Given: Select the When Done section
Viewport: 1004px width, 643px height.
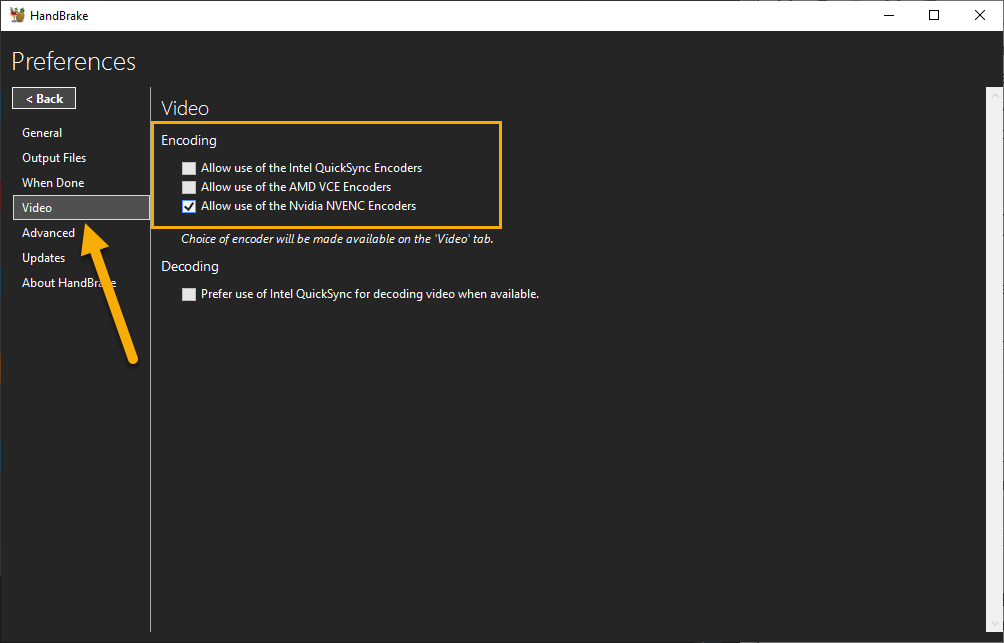Looking at the screenshot, I should tap(52, 182).
